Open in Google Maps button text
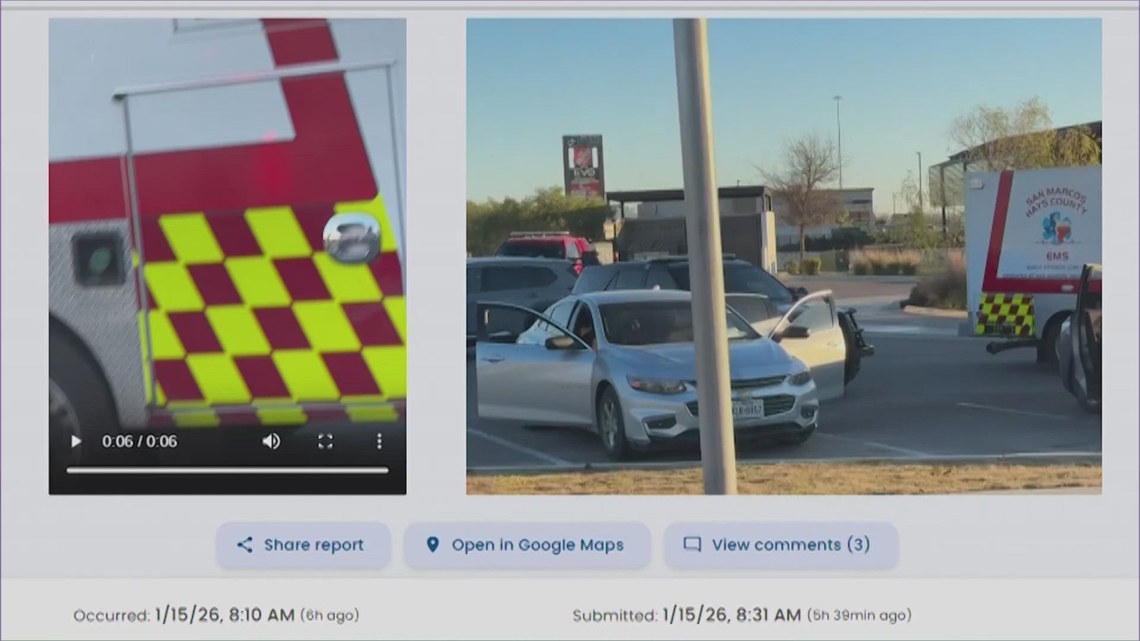1140x641 pixels. 537,545
